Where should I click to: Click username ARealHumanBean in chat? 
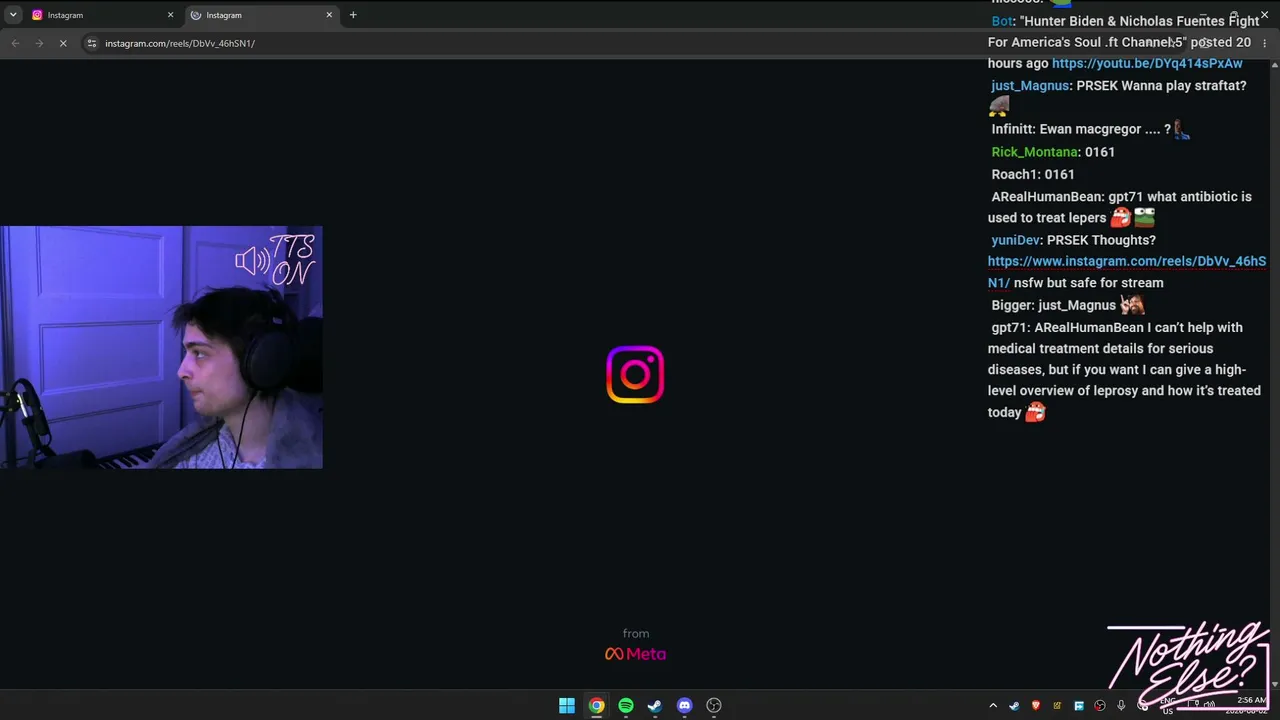(1047, 197)
